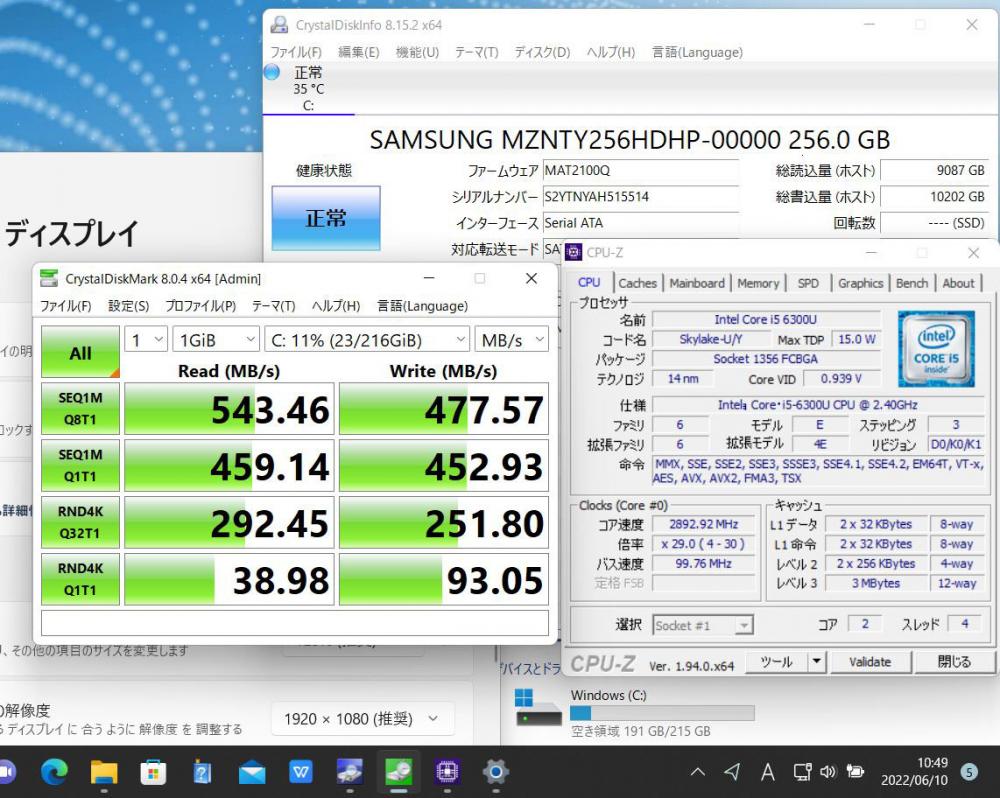Image resolution: width=1000 pixels, height=798 pixels.
Task: Switch to CrystalDiskMark taskbar icon
Action: [399, 772]
